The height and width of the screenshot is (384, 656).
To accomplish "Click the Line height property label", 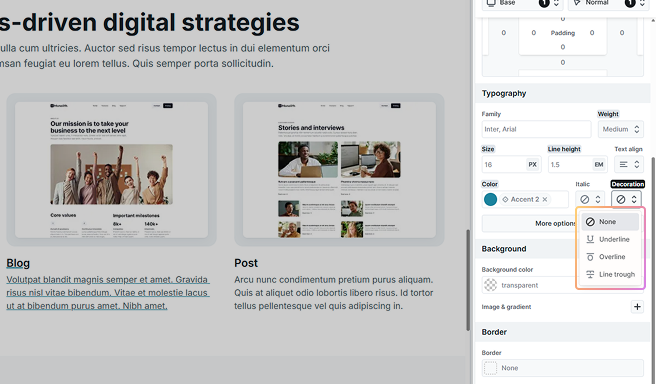I will click(564, 149).
